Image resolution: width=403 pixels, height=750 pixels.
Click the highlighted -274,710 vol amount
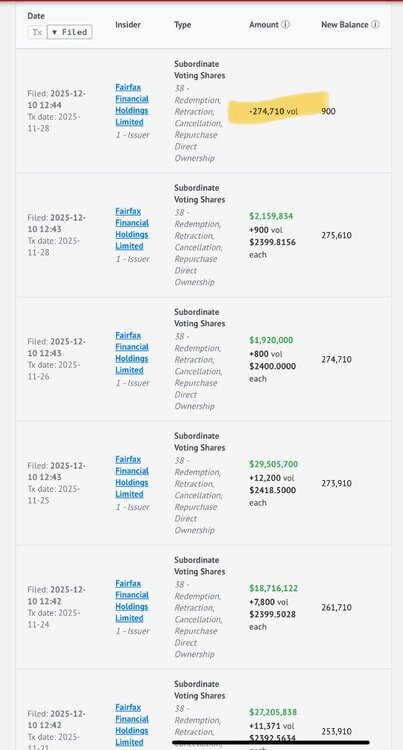(x=273, y=111)
